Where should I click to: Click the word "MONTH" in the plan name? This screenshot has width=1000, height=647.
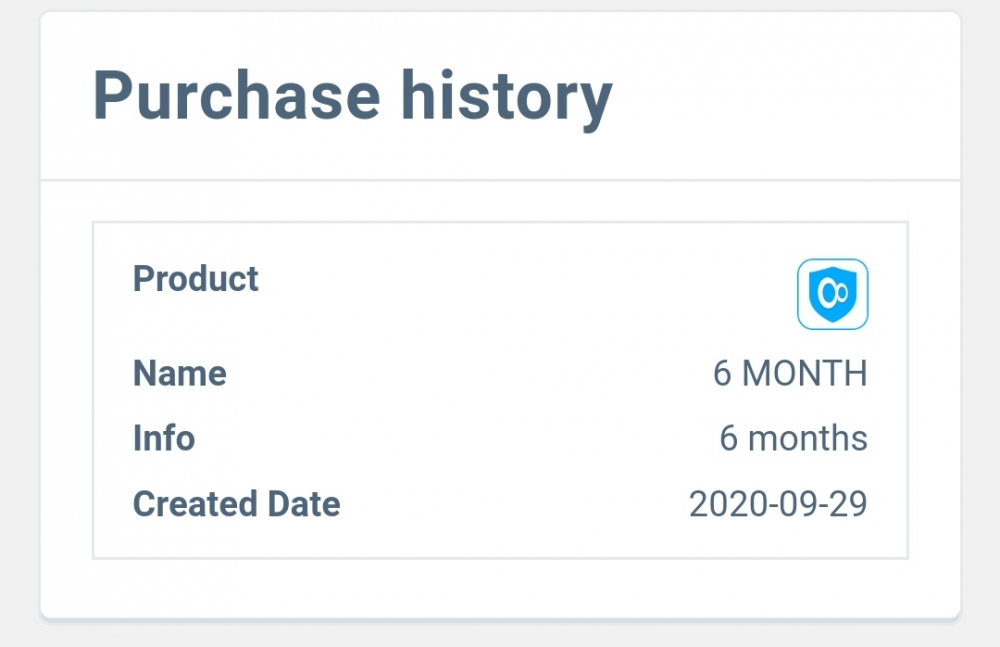coord(805,373)
